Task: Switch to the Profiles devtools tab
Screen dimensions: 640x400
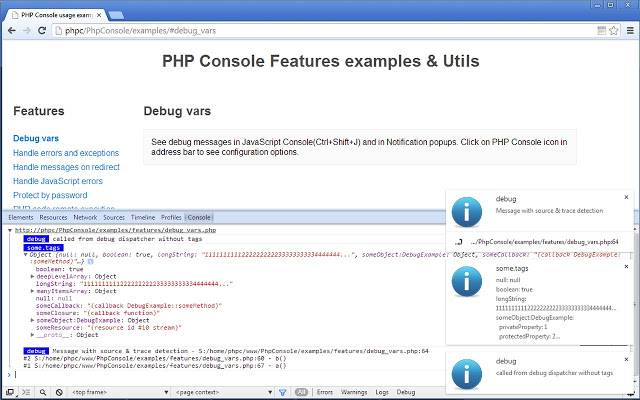Action: pos(171,218)
